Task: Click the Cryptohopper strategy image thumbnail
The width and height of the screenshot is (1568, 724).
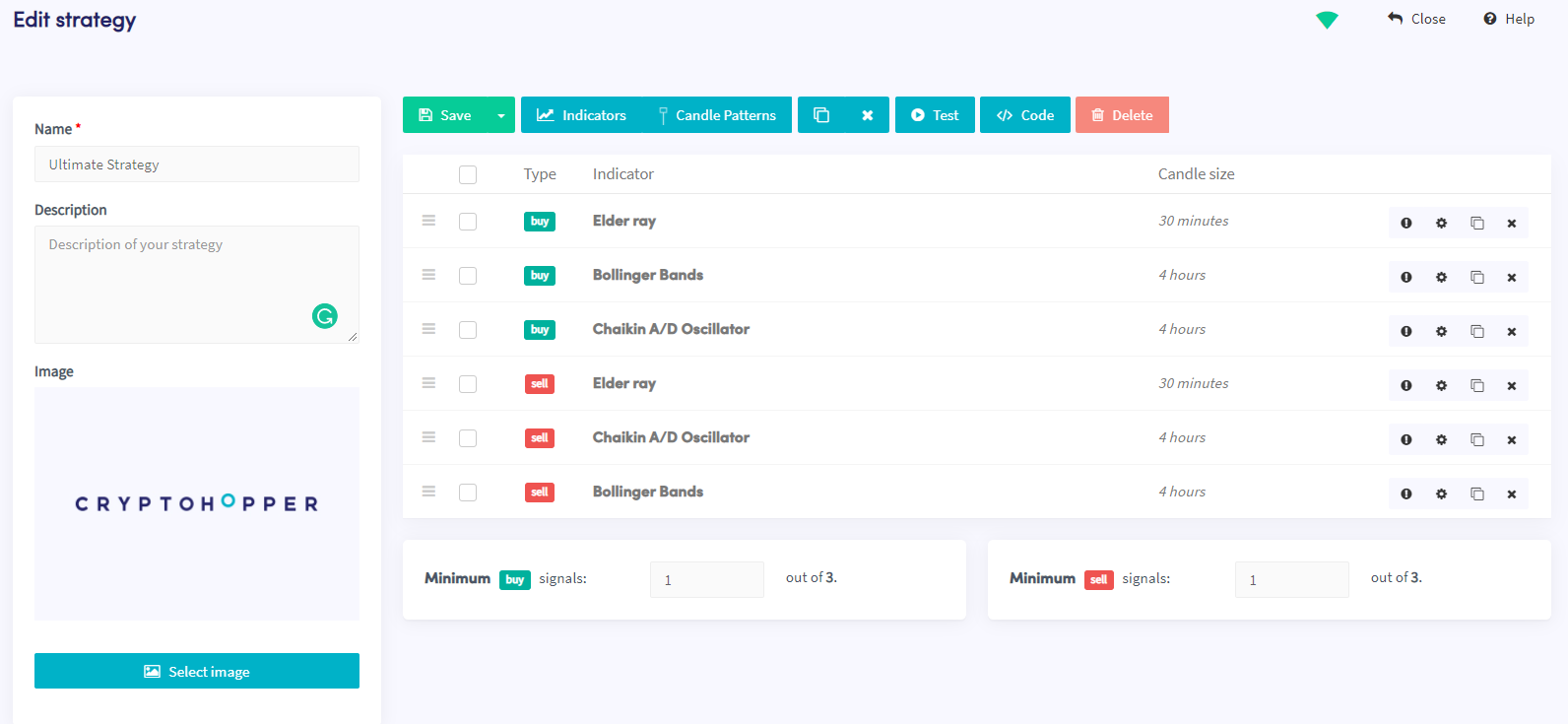Action: 197,503
